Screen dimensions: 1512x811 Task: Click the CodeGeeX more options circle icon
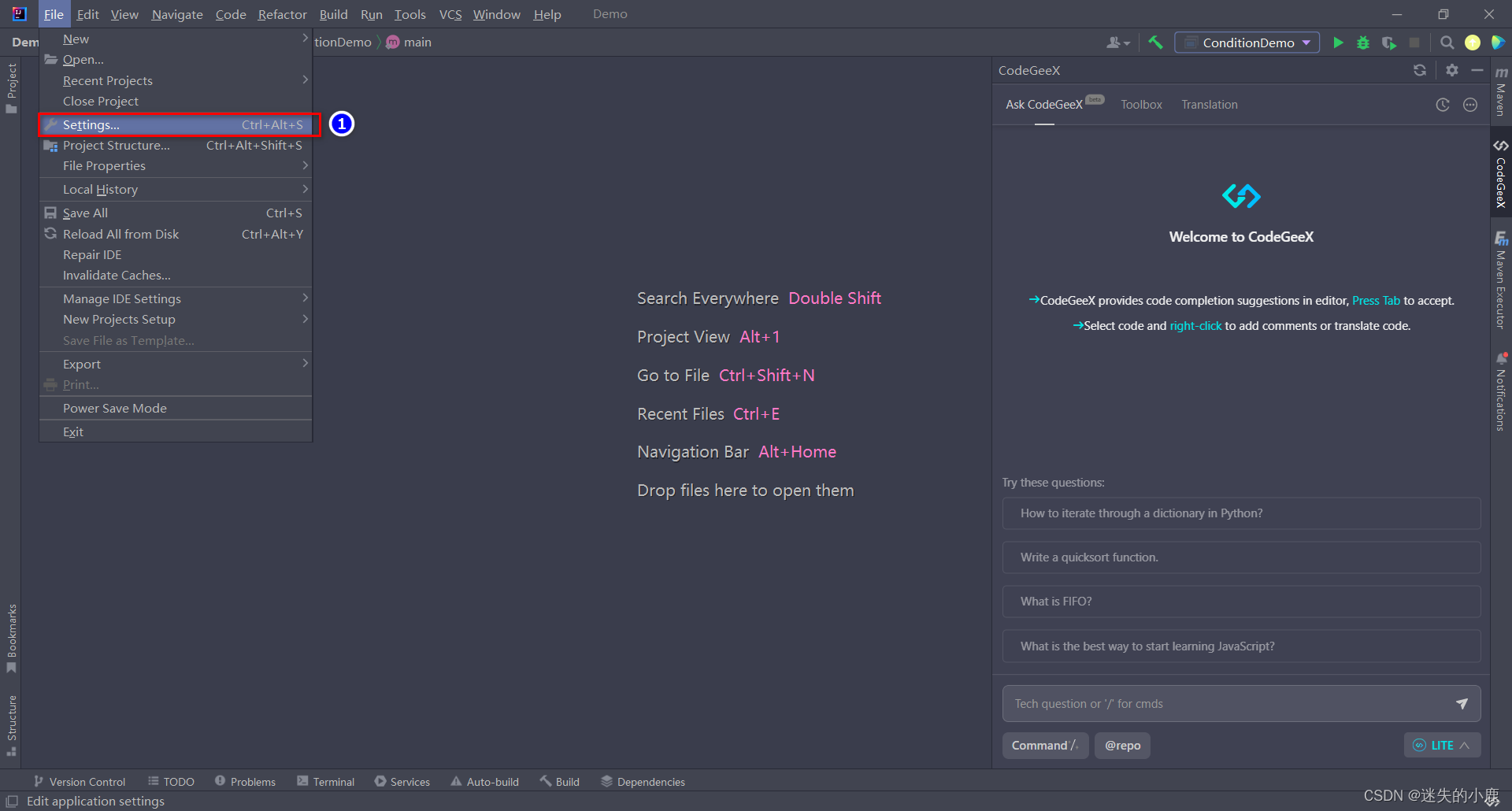coord(1470,105)
